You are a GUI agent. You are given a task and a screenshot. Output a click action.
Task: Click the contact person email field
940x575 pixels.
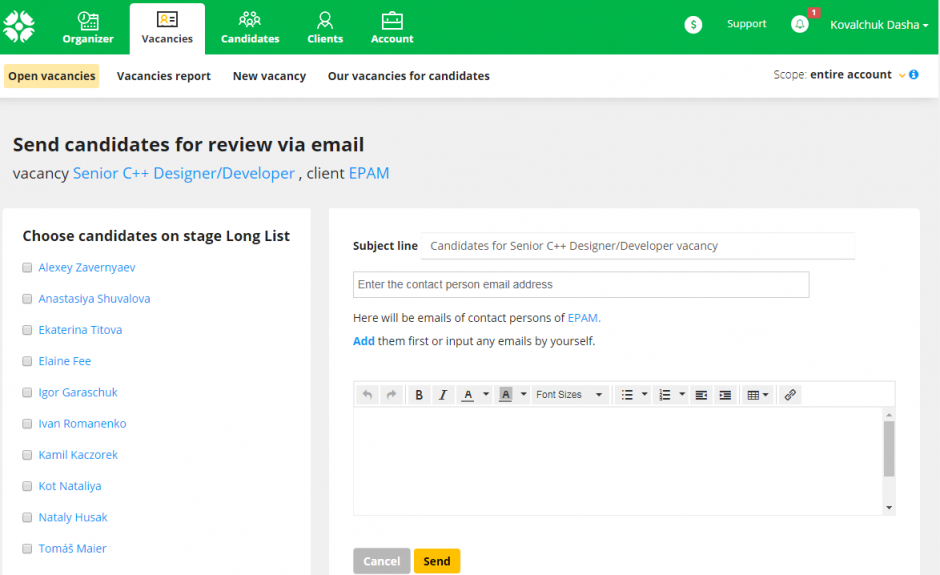(580, 285)
